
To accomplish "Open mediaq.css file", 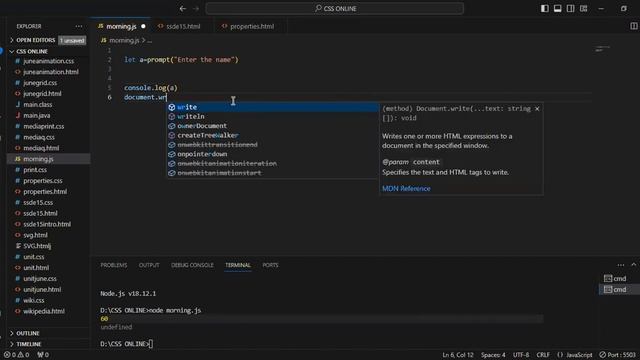I will tap(39, 137).
